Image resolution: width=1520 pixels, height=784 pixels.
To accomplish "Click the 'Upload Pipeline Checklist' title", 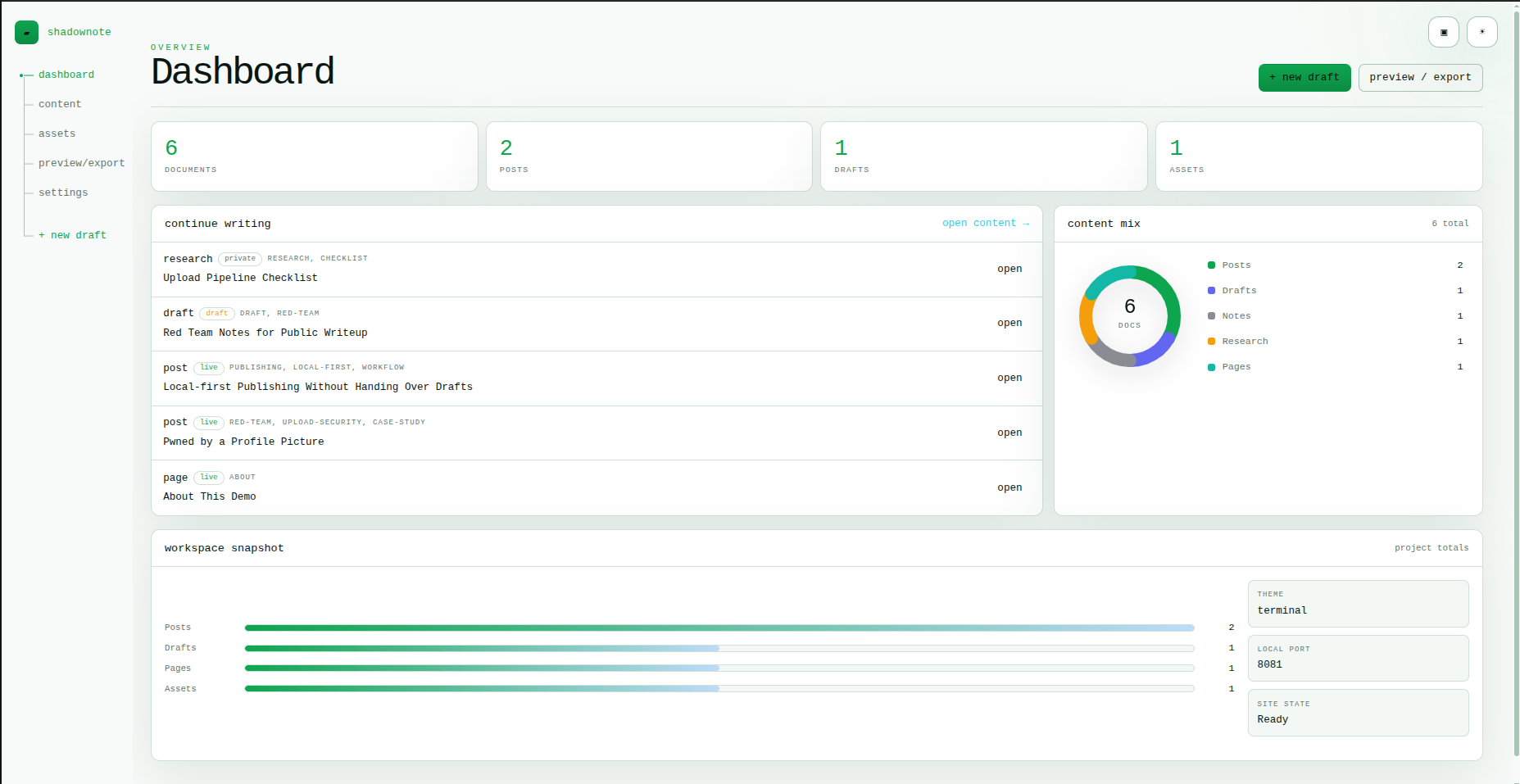I will [240, 278].
